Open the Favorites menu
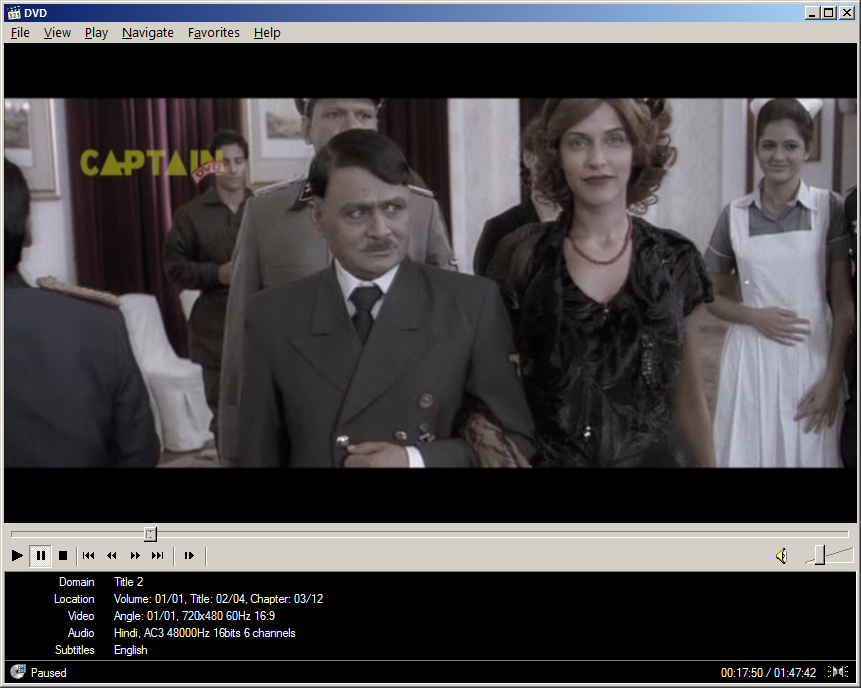Image resolution: width=861 pixels, height=688 pixels. pos(214,33)
